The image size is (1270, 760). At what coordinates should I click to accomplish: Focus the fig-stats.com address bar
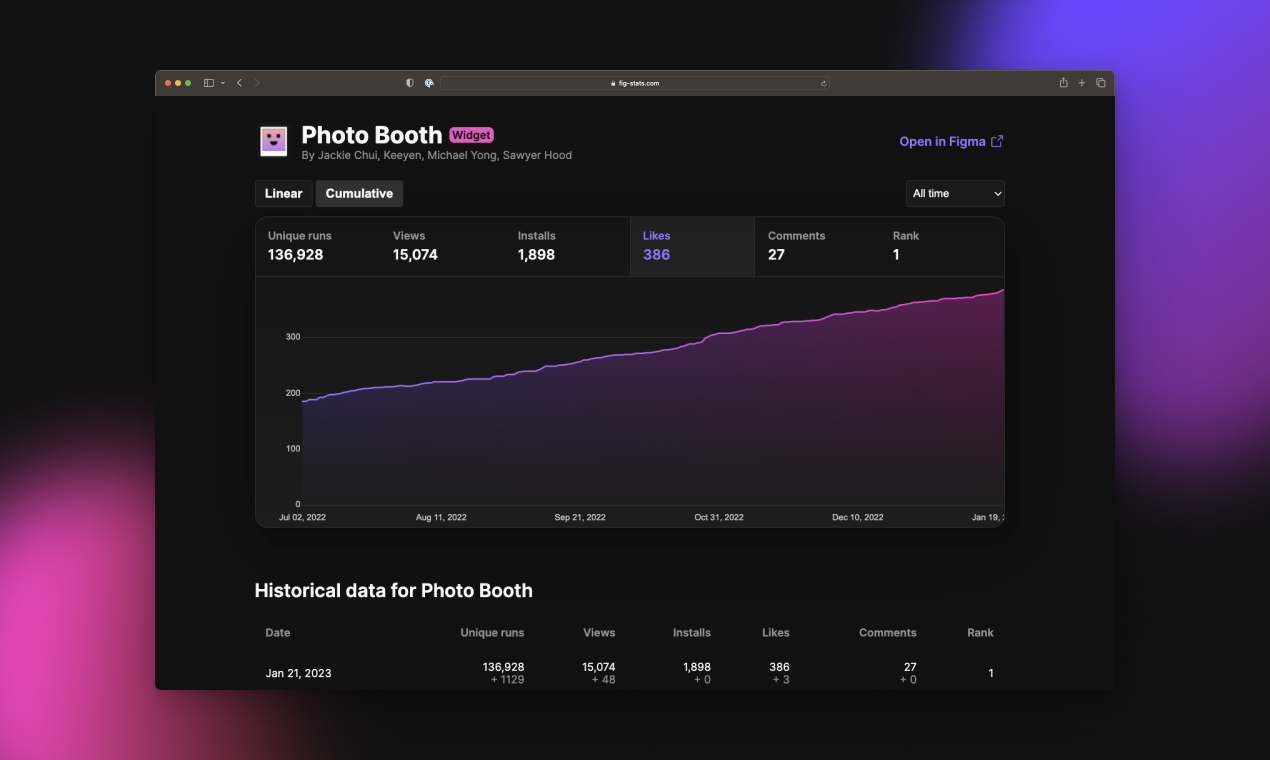coord(635,83)
